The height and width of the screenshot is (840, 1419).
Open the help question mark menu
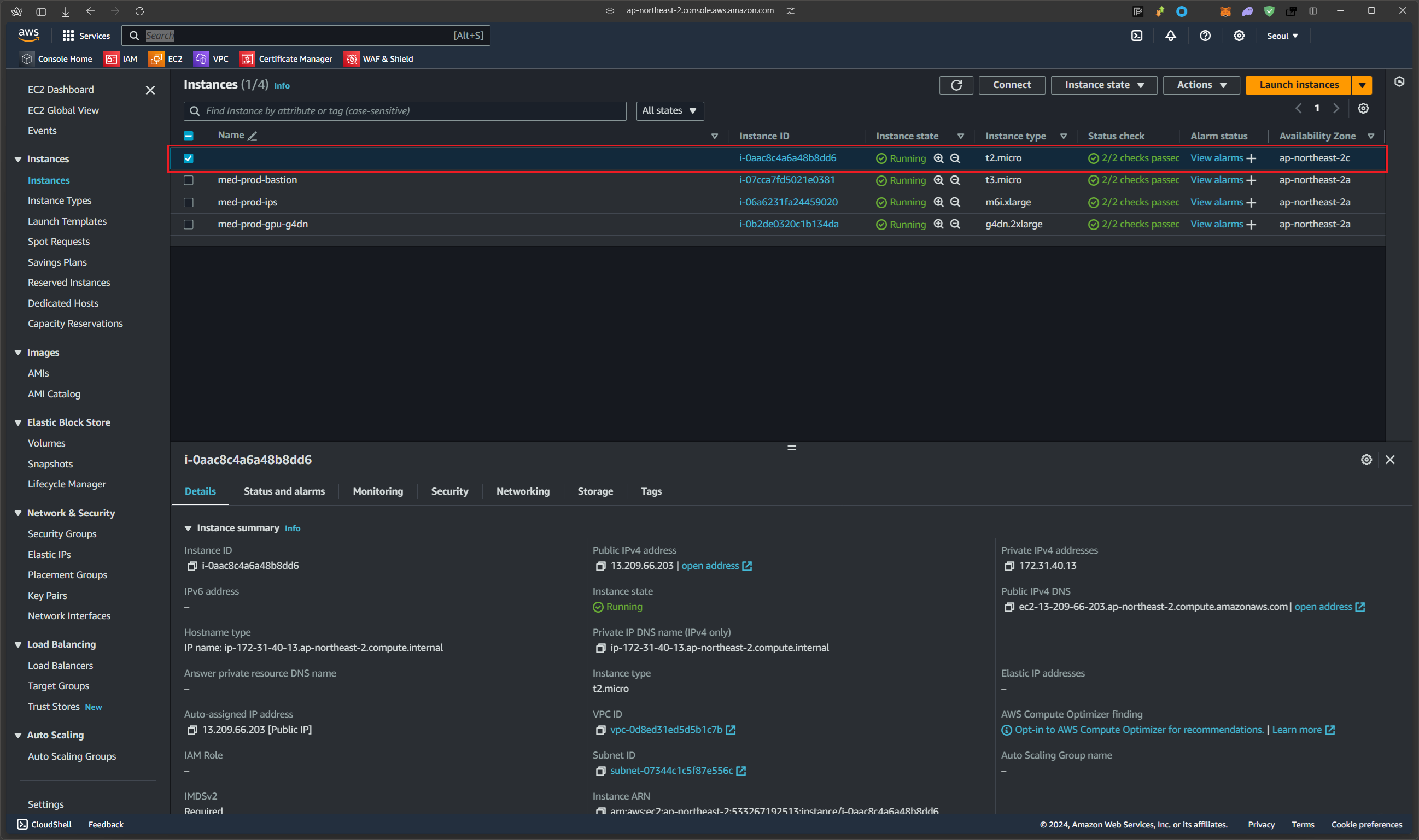[1205, 36]
